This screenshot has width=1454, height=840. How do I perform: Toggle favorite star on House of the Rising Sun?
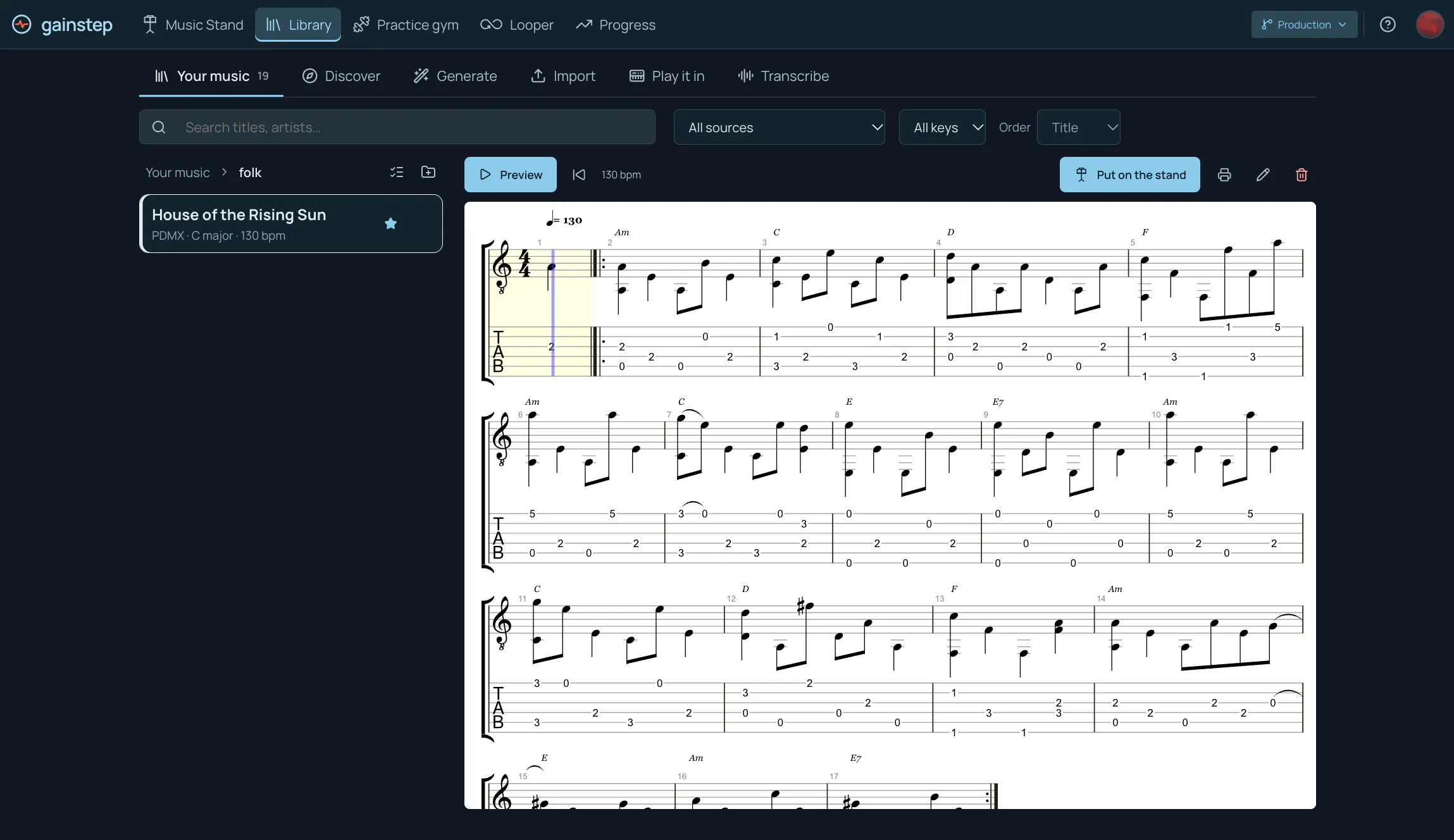390,223
